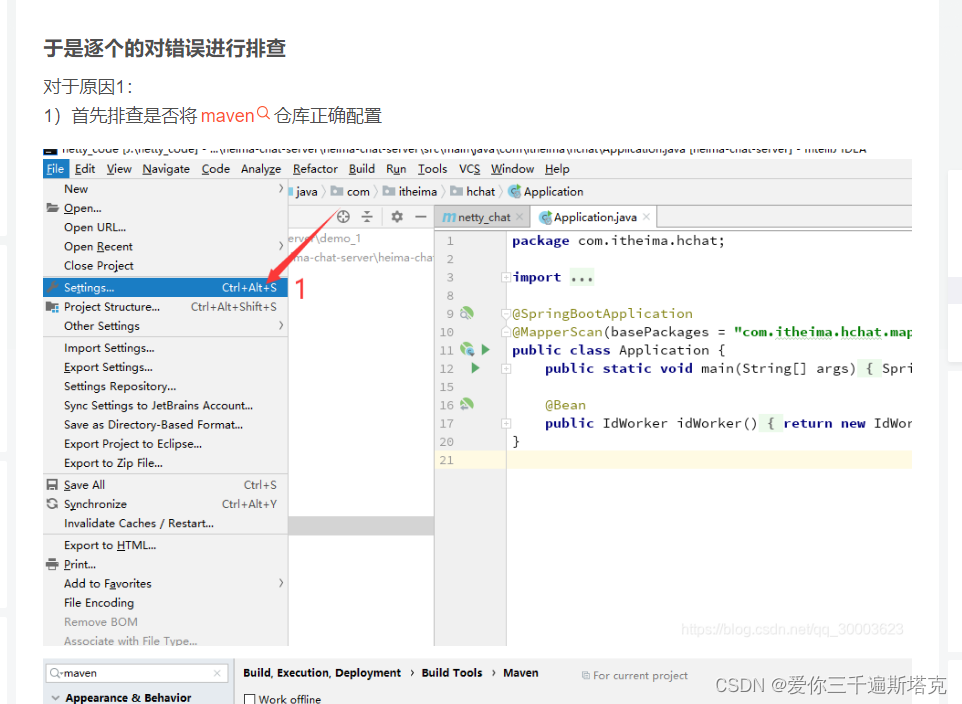The height and width of the screenshot is (704, 962).
Task: Click the locate-file crosshair icon in the toolbar
Action: 343,216
